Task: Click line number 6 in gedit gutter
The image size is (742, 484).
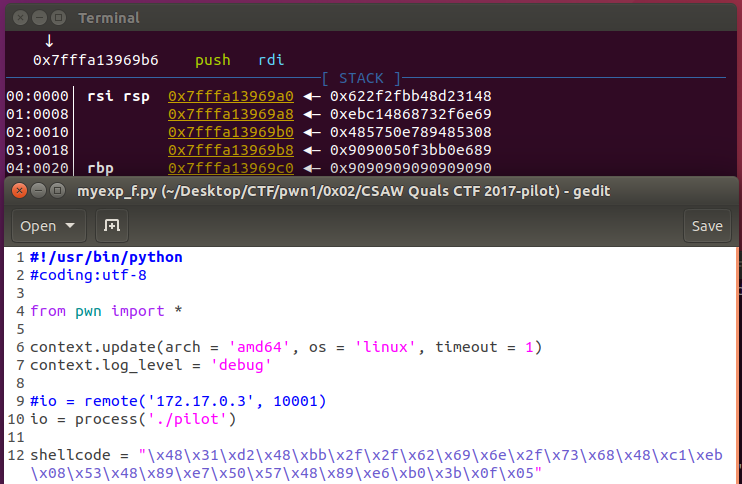Action: point(20,347)
